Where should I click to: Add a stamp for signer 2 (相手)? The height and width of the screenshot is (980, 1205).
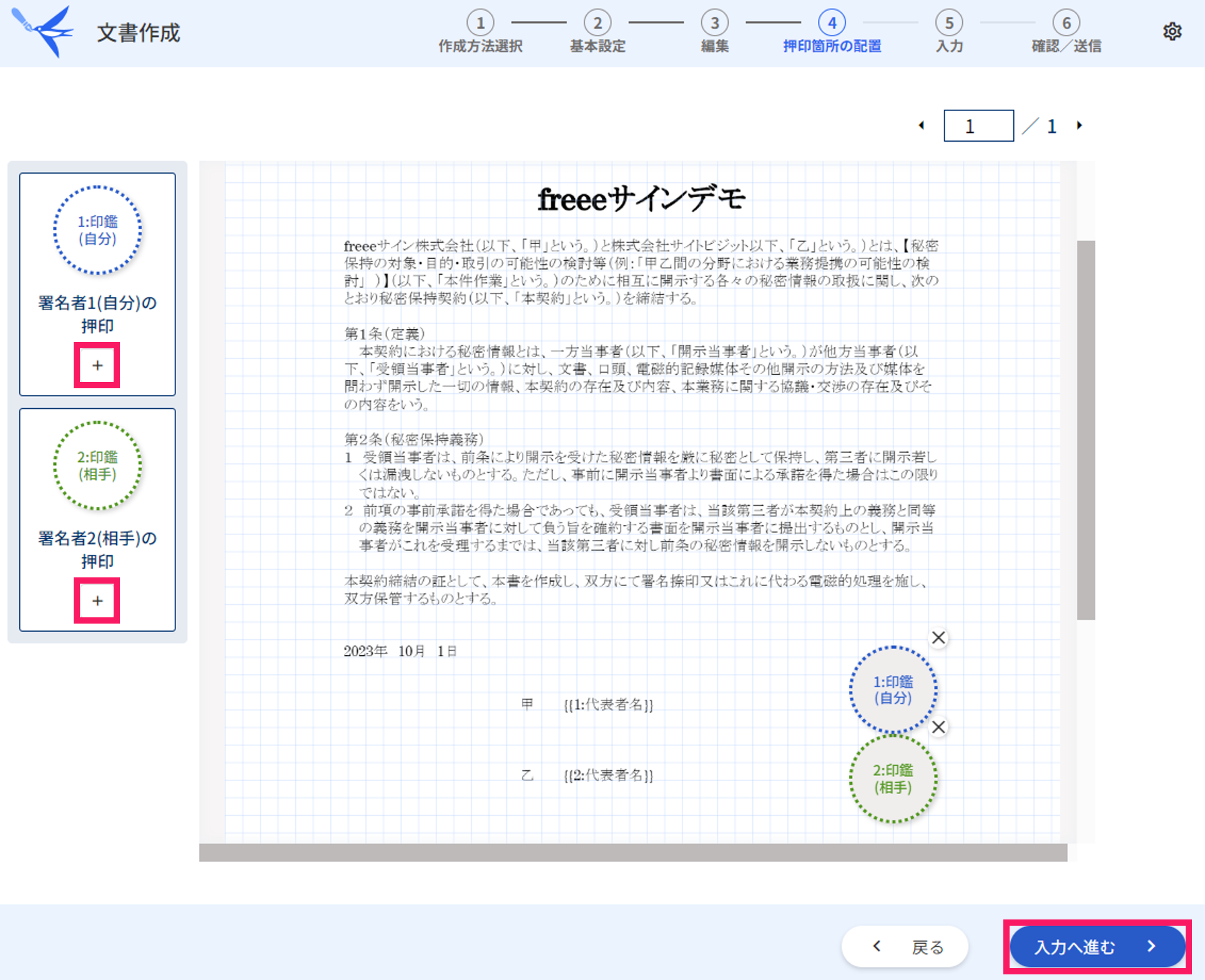point(97,600)
